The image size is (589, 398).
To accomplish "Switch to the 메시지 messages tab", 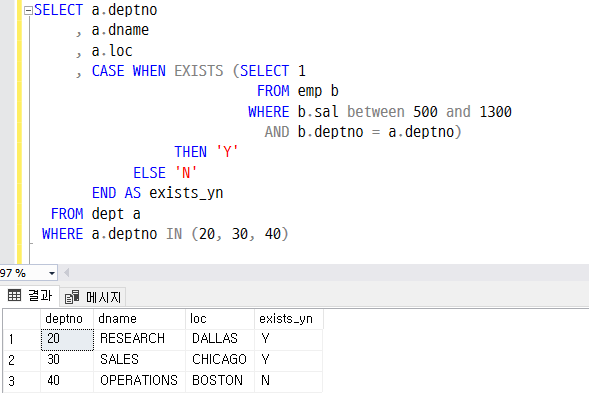I will [93, 297].
